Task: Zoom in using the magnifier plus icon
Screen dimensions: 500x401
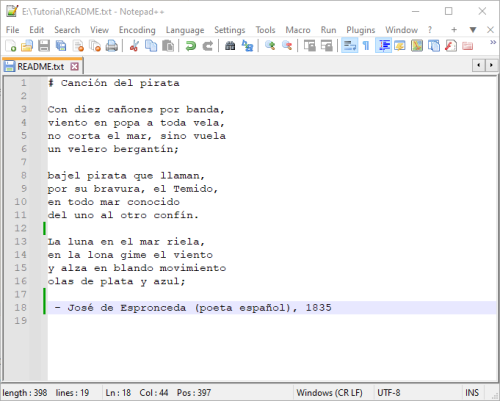Action: point(270,46)
